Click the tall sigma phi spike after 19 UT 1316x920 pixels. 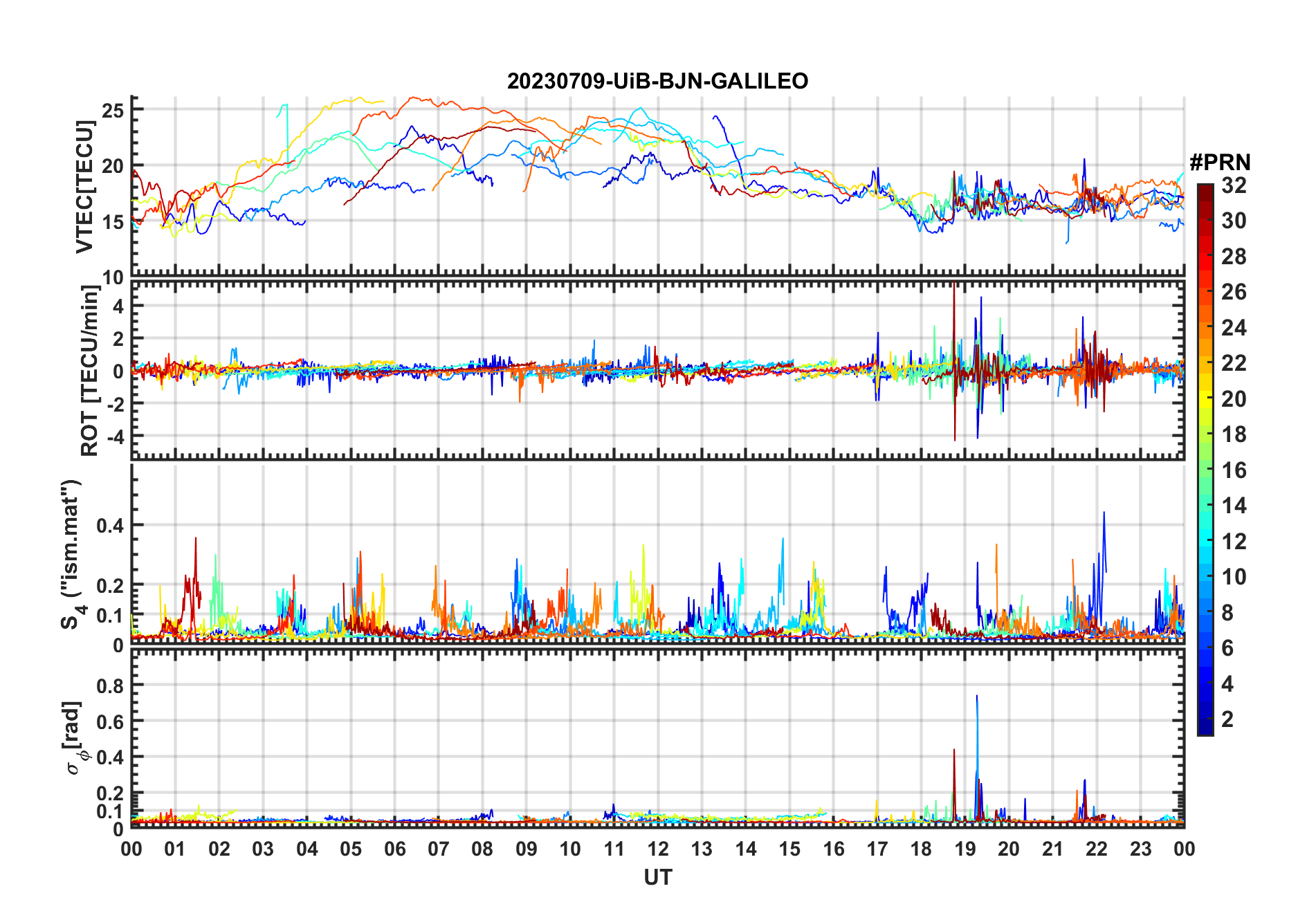pos(977,758)
